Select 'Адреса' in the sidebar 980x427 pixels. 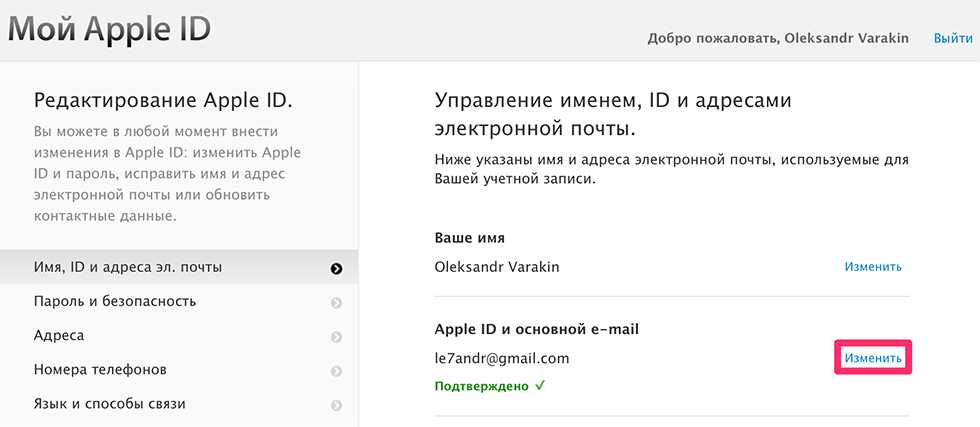[x=59, y=336]
